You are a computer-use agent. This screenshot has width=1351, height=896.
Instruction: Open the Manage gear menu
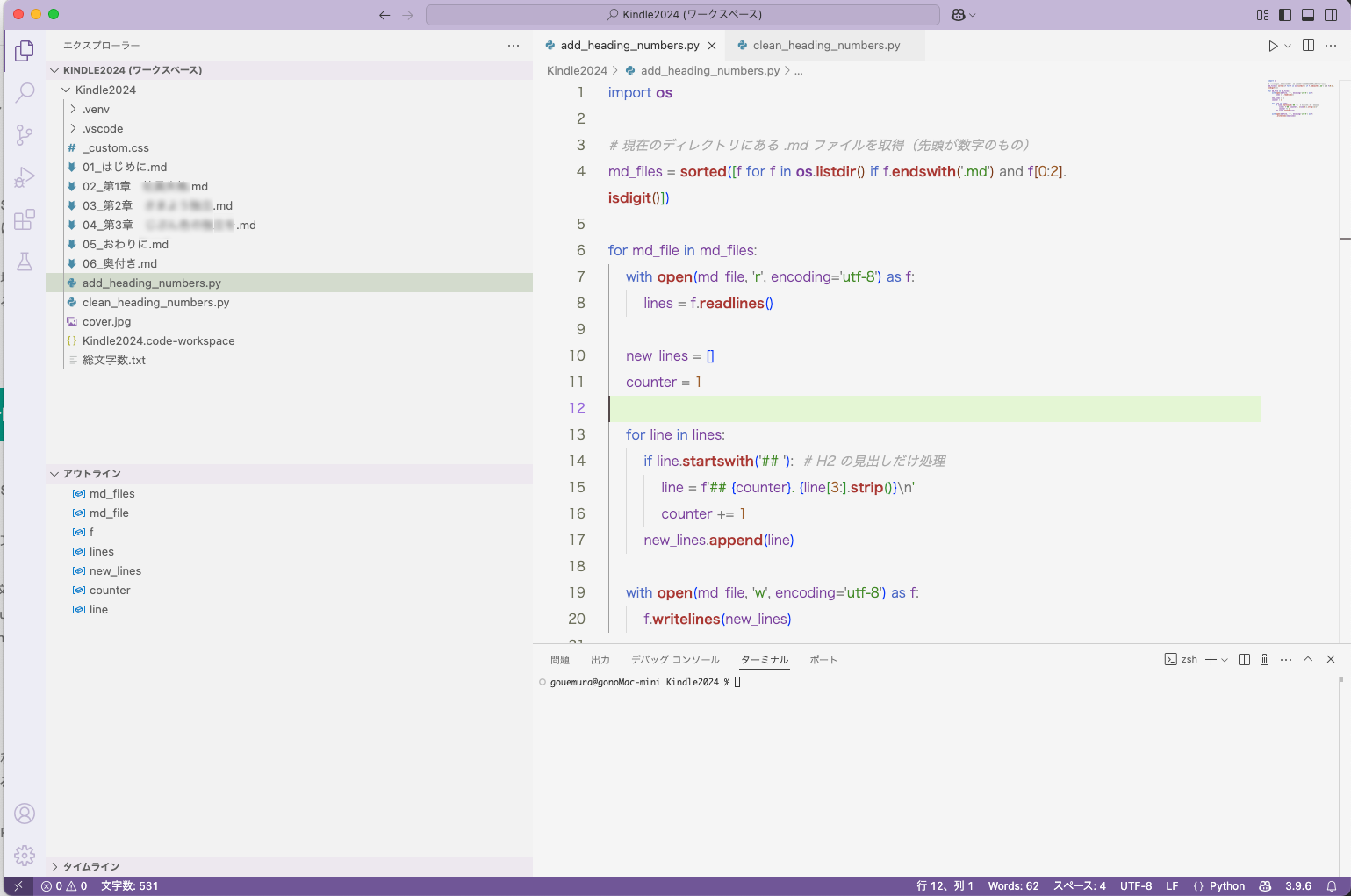tap(25, 855)
